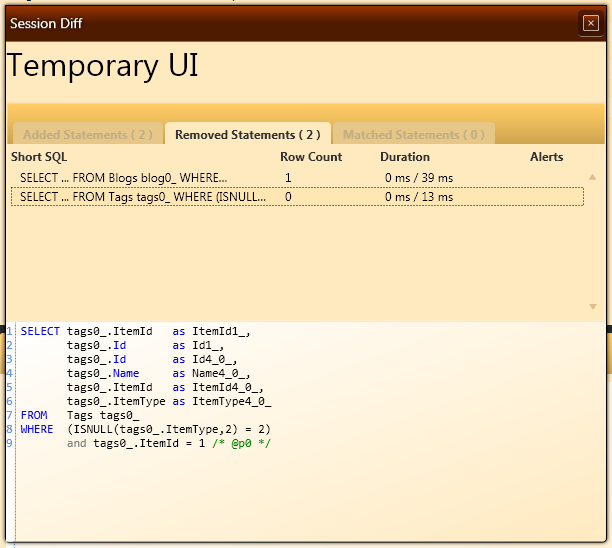Open the Matched Statements tab

point(413,135)
